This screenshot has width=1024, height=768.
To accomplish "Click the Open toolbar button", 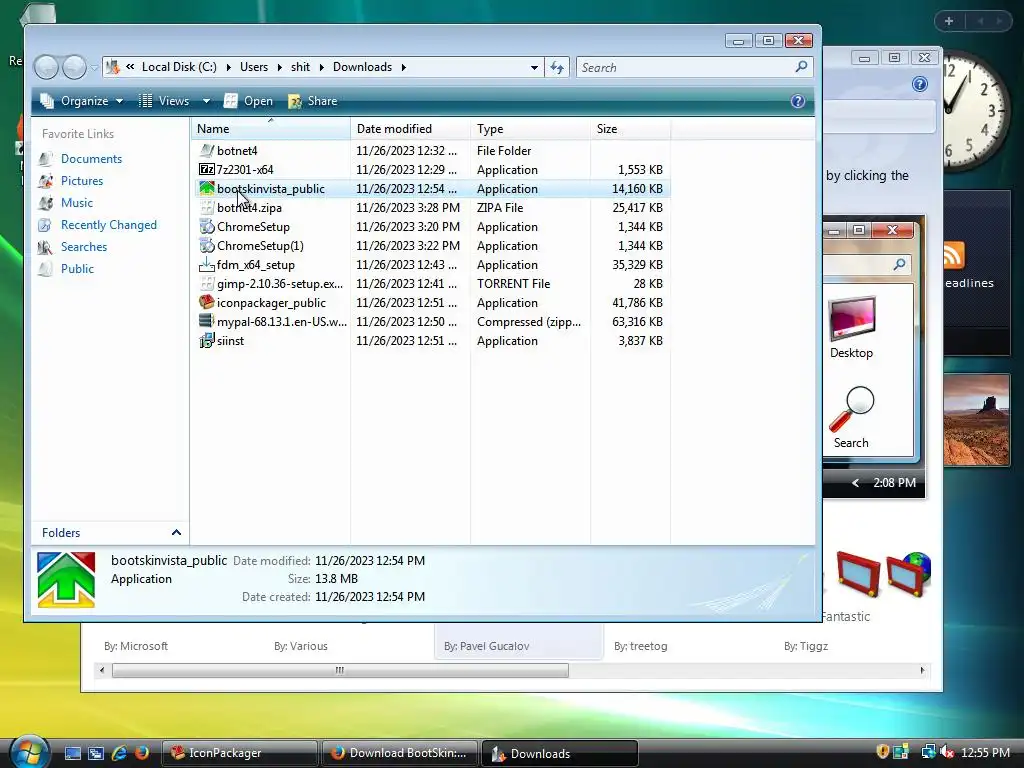I will click(x=249, y=101).
